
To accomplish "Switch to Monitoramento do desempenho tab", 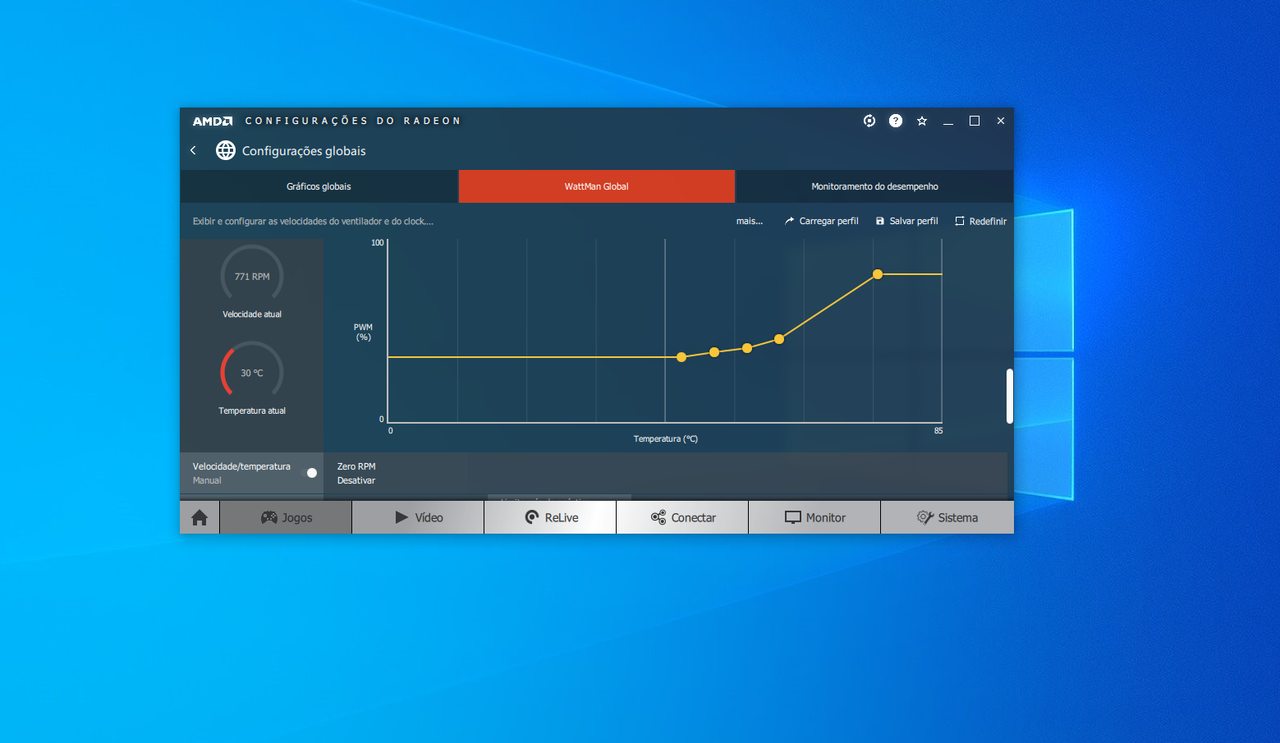I will coord(875,186).
